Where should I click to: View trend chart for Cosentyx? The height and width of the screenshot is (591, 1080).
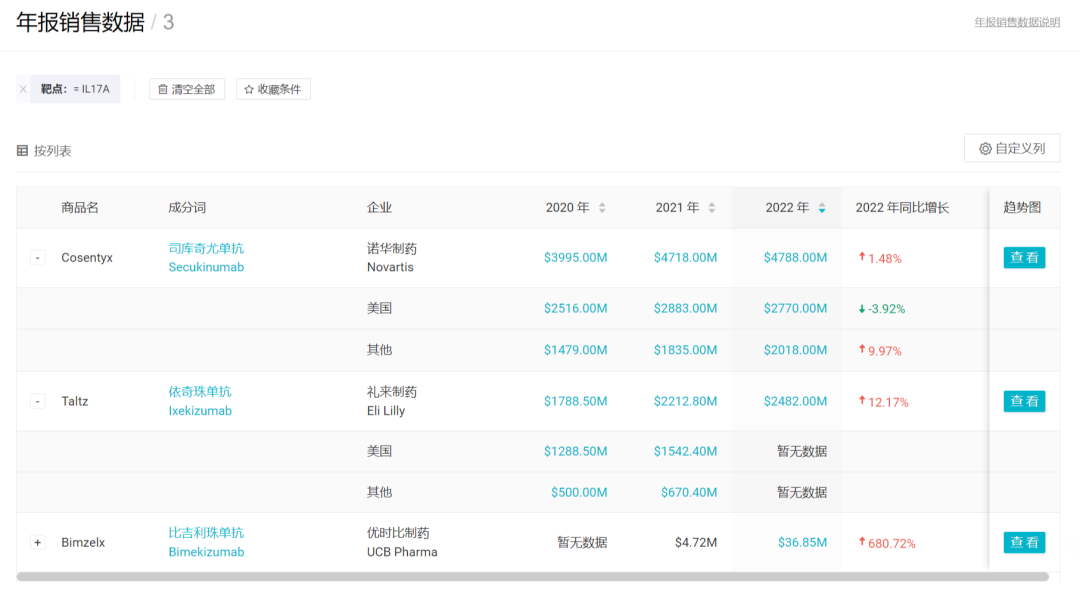tap(1024, 258)
